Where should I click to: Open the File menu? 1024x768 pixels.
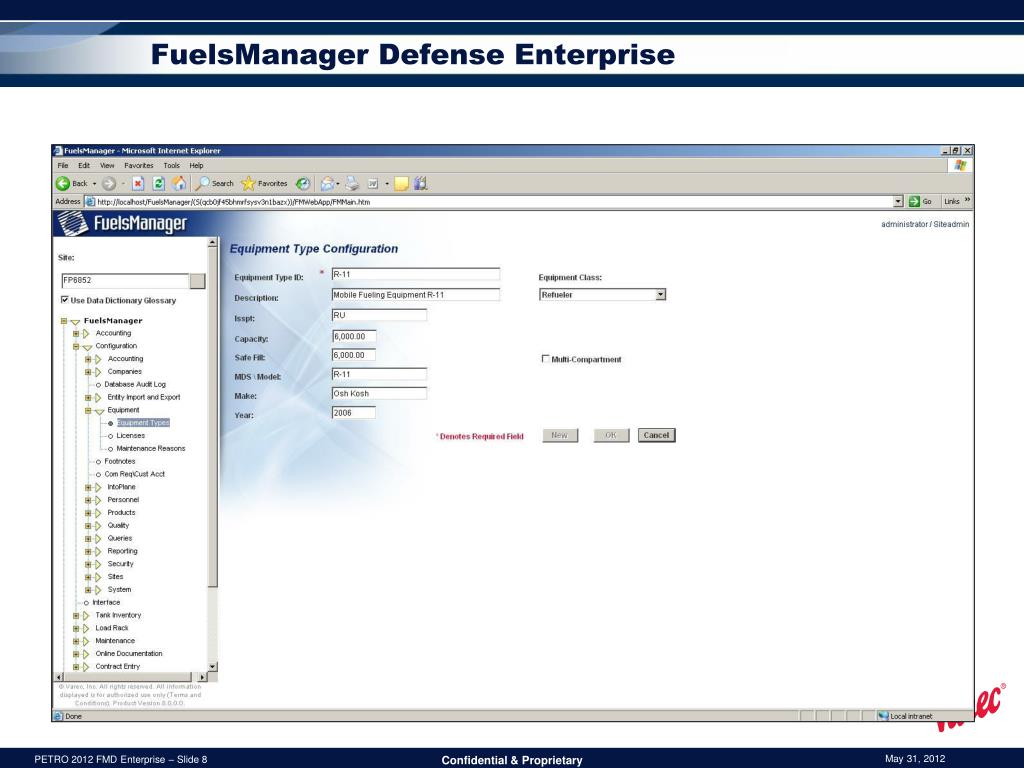coord(63,165)
